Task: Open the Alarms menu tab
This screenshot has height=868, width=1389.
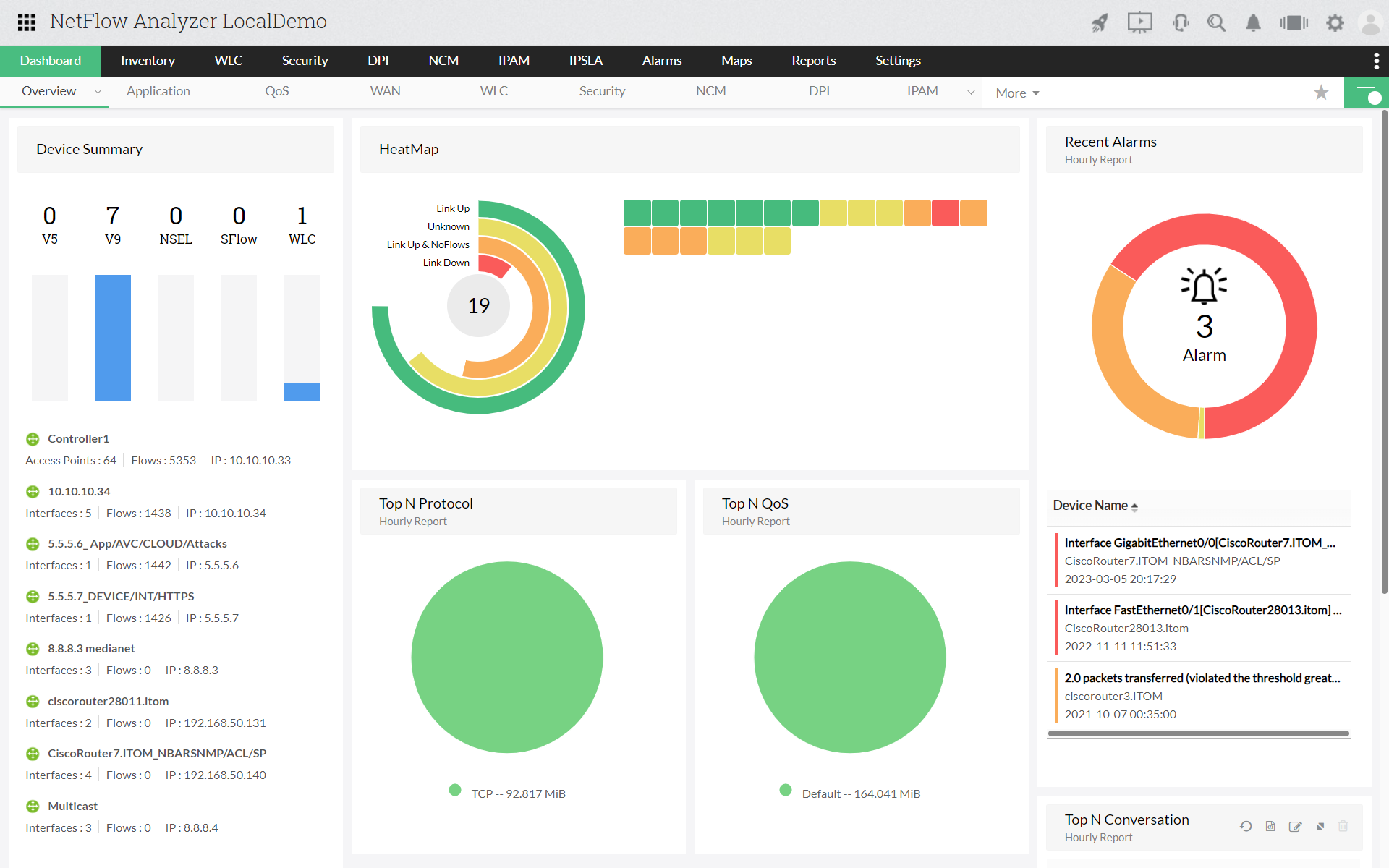Action: [x=661, y=61]
